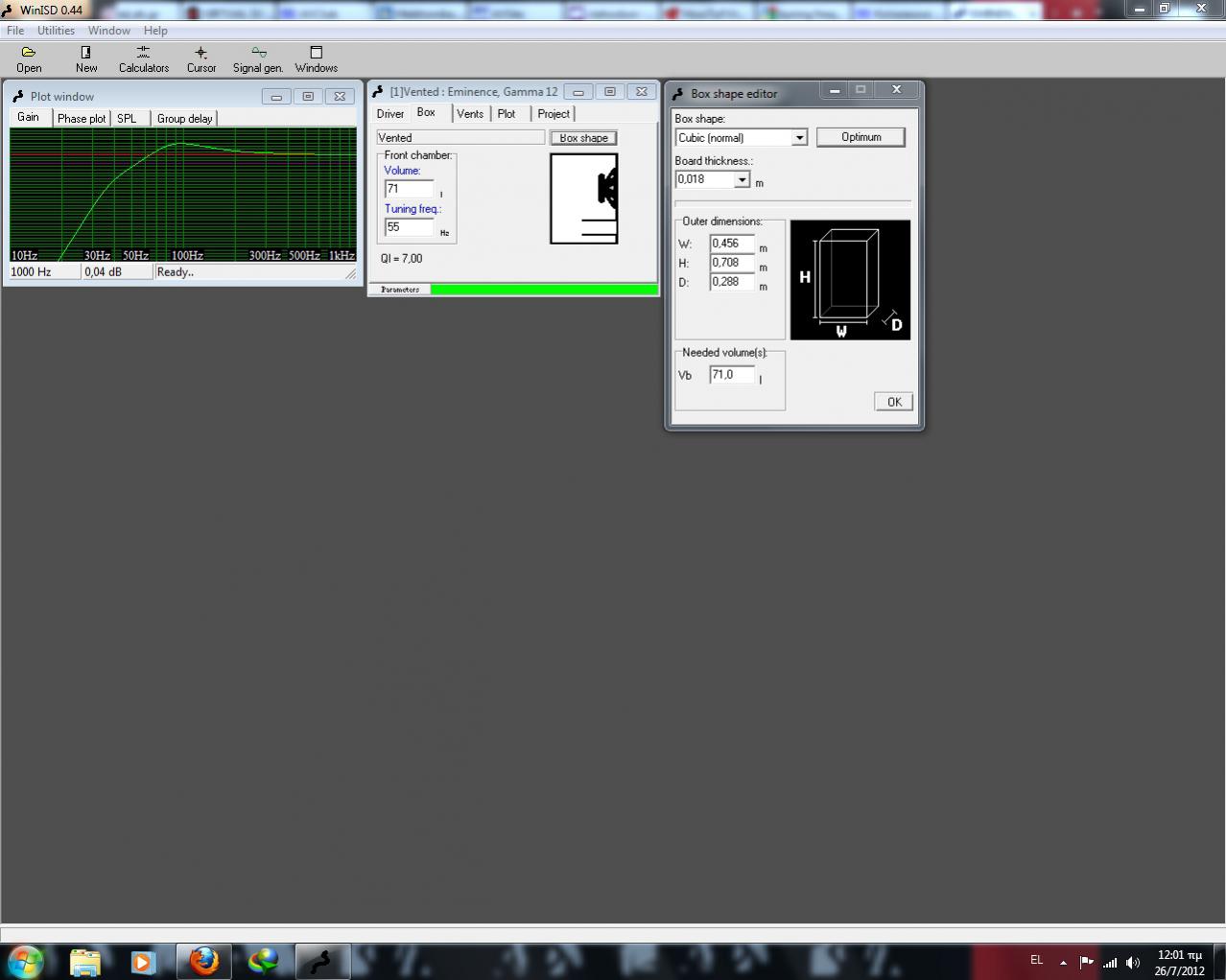Viewport: 1226px width, 980px height.
Task: Close the Plot window
Action: [x=340, y=97]
